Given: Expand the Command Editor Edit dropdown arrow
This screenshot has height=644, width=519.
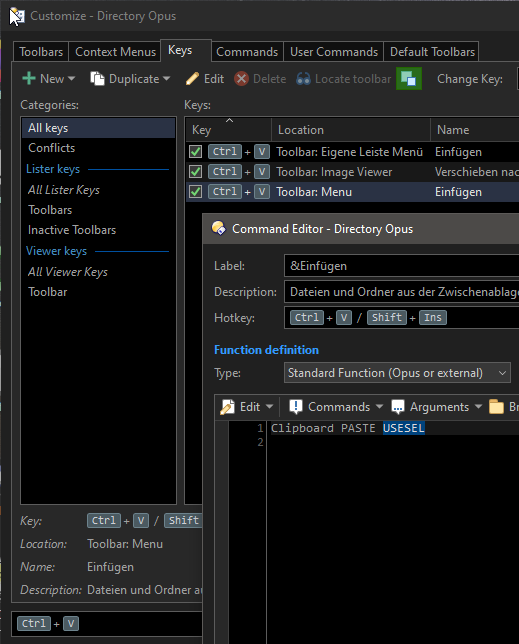Looking at the screenshot, I should pyautogui.click(x=269, y=407).
